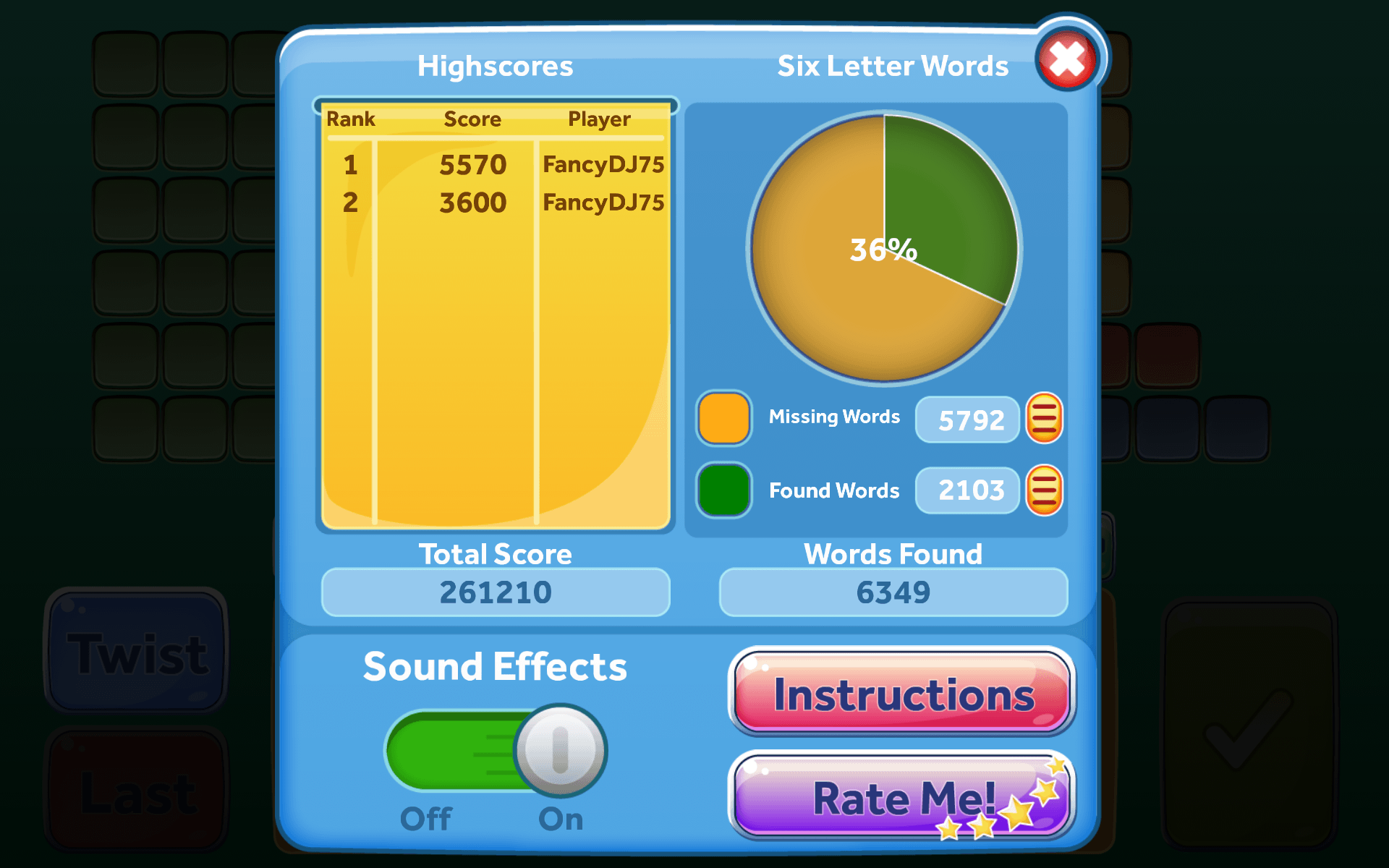Click the Highscores table header row
The height and width of the screenshot is (868, 1389).
tap(490, 119)
